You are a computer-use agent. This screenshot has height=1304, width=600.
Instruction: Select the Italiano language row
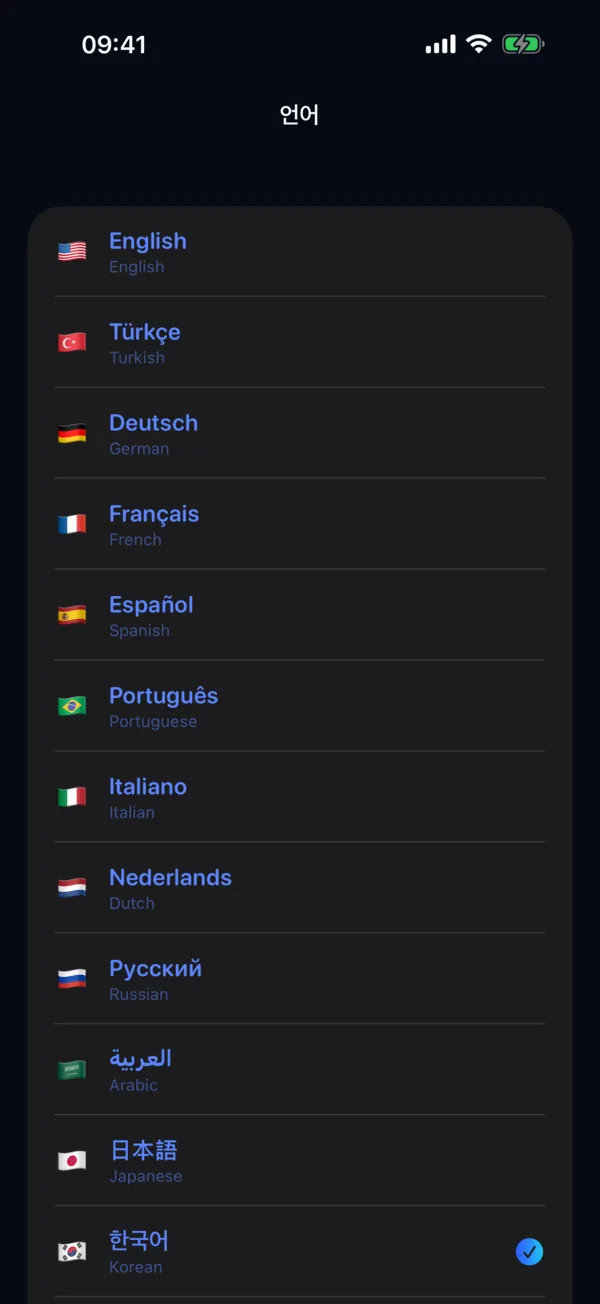click(x=300, y=797)
